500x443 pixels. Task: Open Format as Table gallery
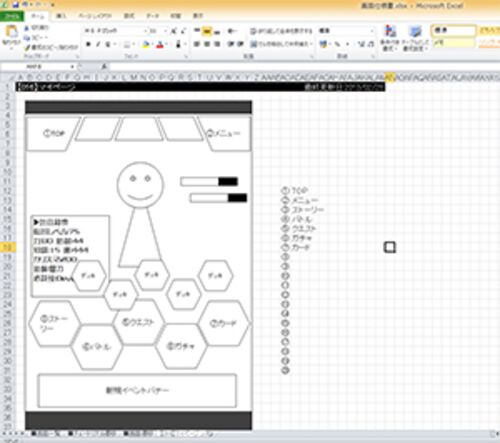[x=415, y=38]
